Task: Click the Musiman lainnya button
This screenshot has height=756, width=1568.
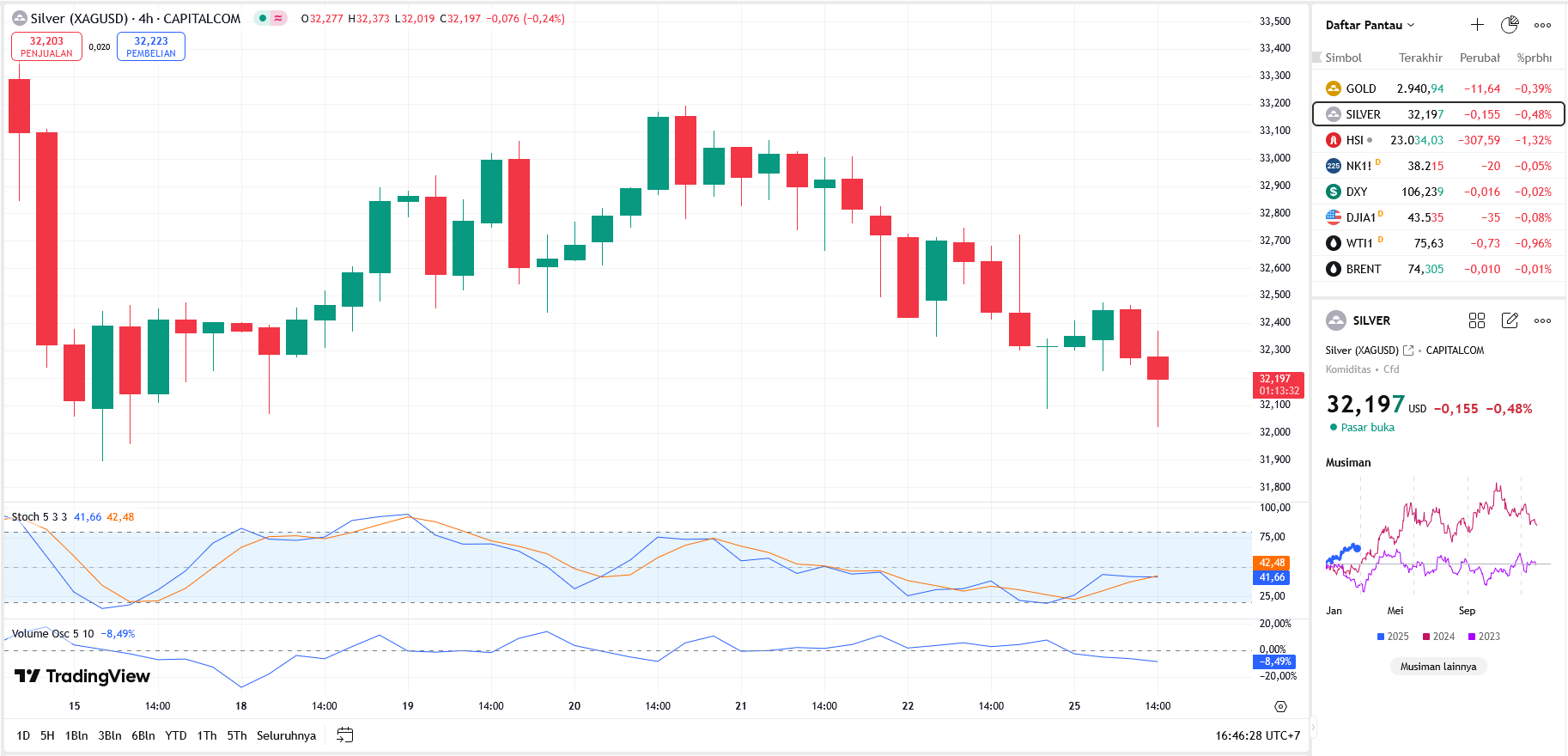Action: [x=1438, y=667]
